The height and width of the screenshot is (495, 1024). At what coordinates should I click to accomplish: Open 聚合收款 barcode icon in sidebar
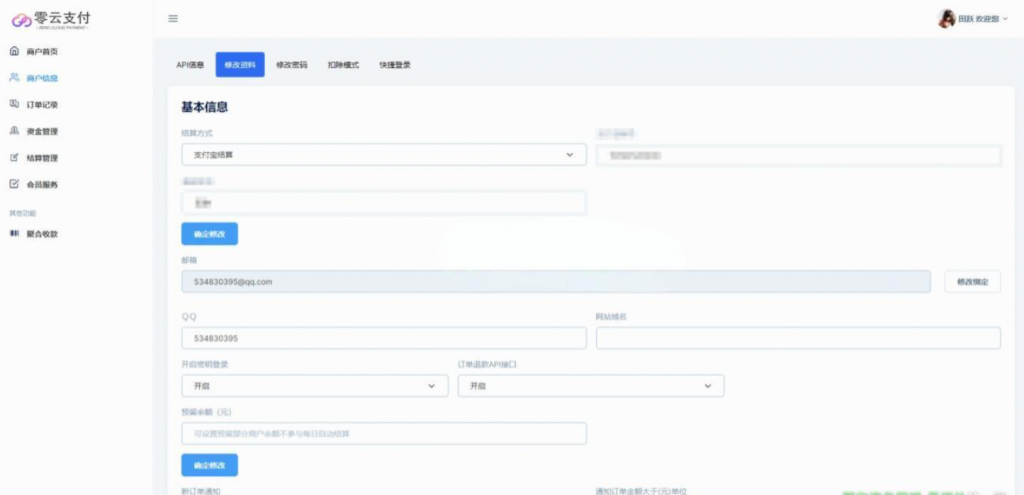(14, 233)
